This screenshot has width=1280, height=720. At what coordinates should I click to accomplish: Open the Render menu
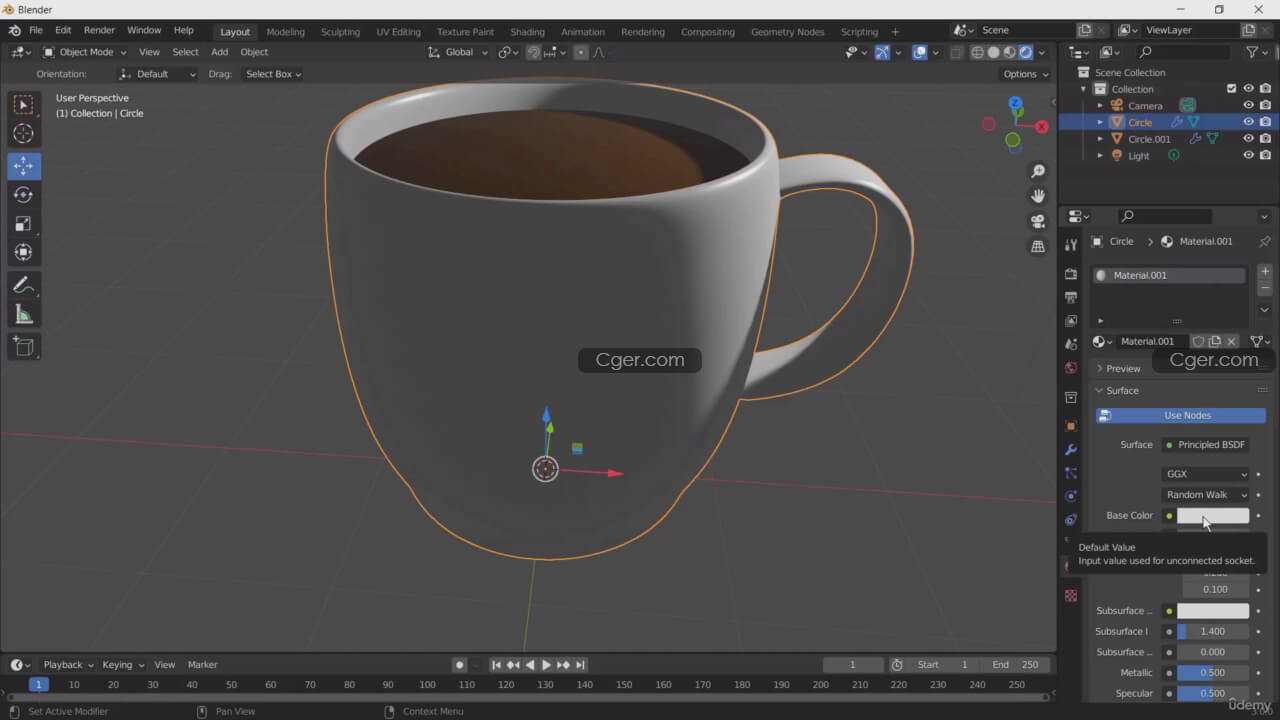pyautogui.click(x=99, y=31)
